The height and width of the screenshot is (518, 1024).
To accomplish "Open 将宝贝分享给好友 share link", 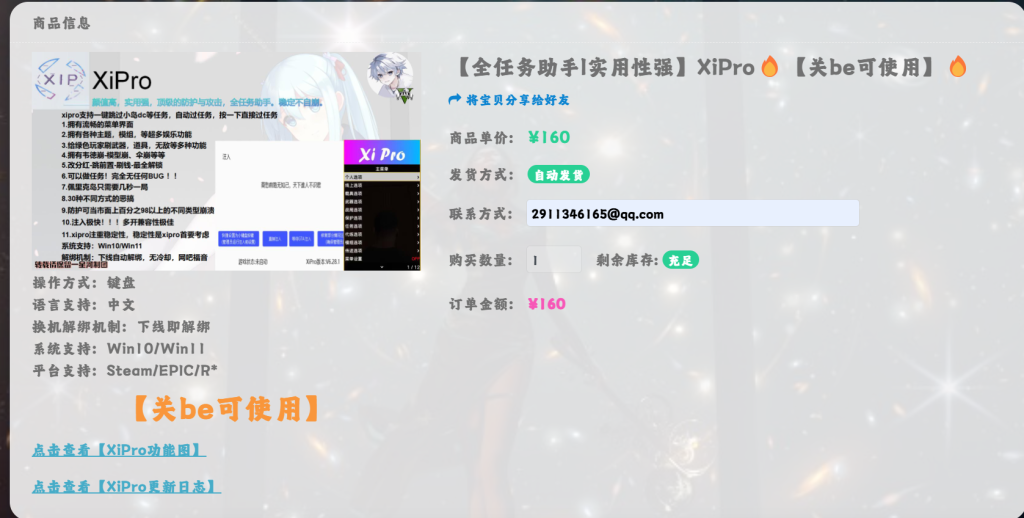I will pyautogui.click(x=517, y=100).
